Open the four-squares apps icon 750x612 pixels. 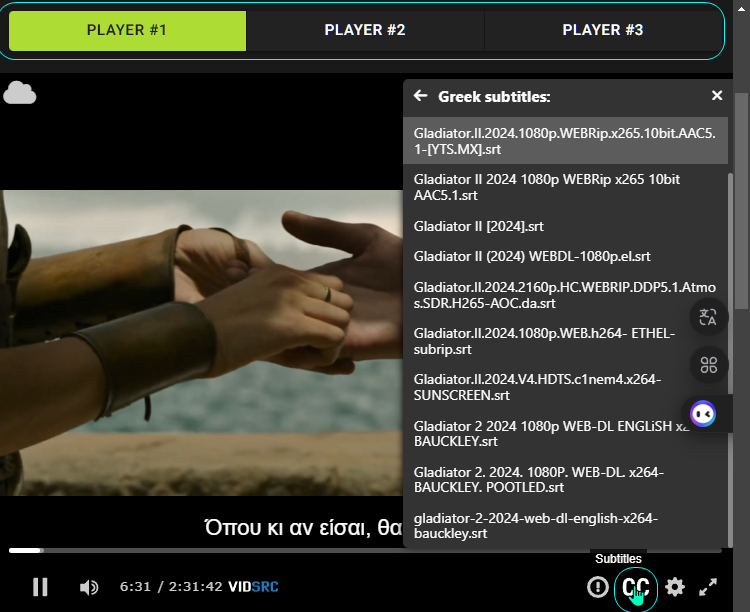click(x=708, y=365)
